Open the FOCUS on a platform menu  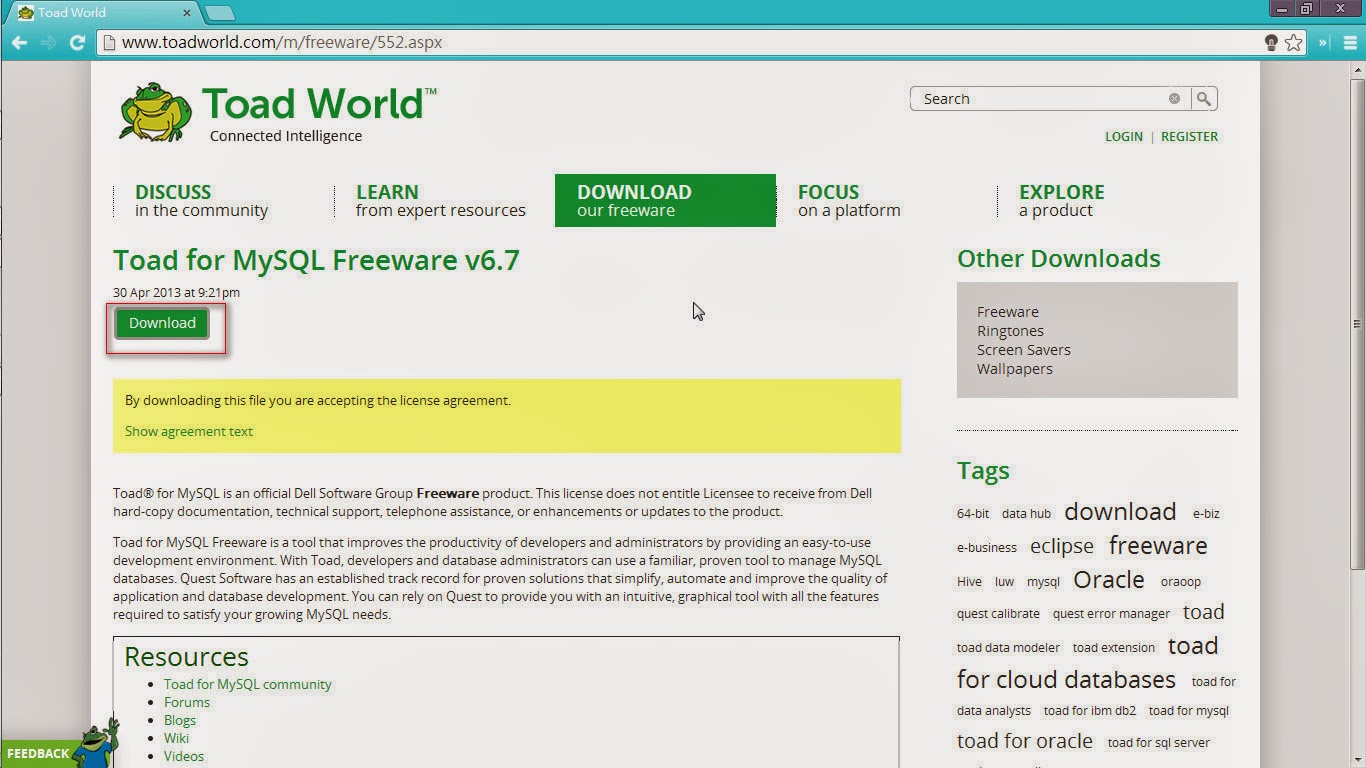[x=849, y=201]
